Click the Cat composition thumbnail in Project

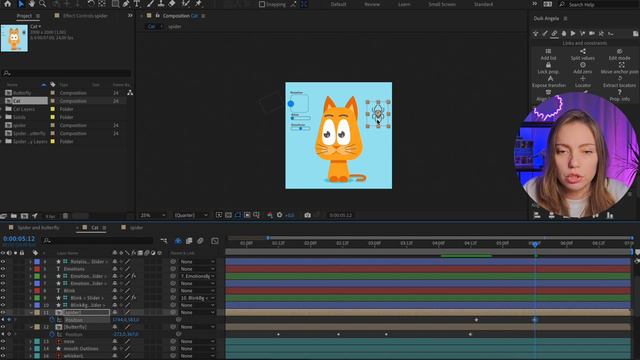[x=14, y=38]
